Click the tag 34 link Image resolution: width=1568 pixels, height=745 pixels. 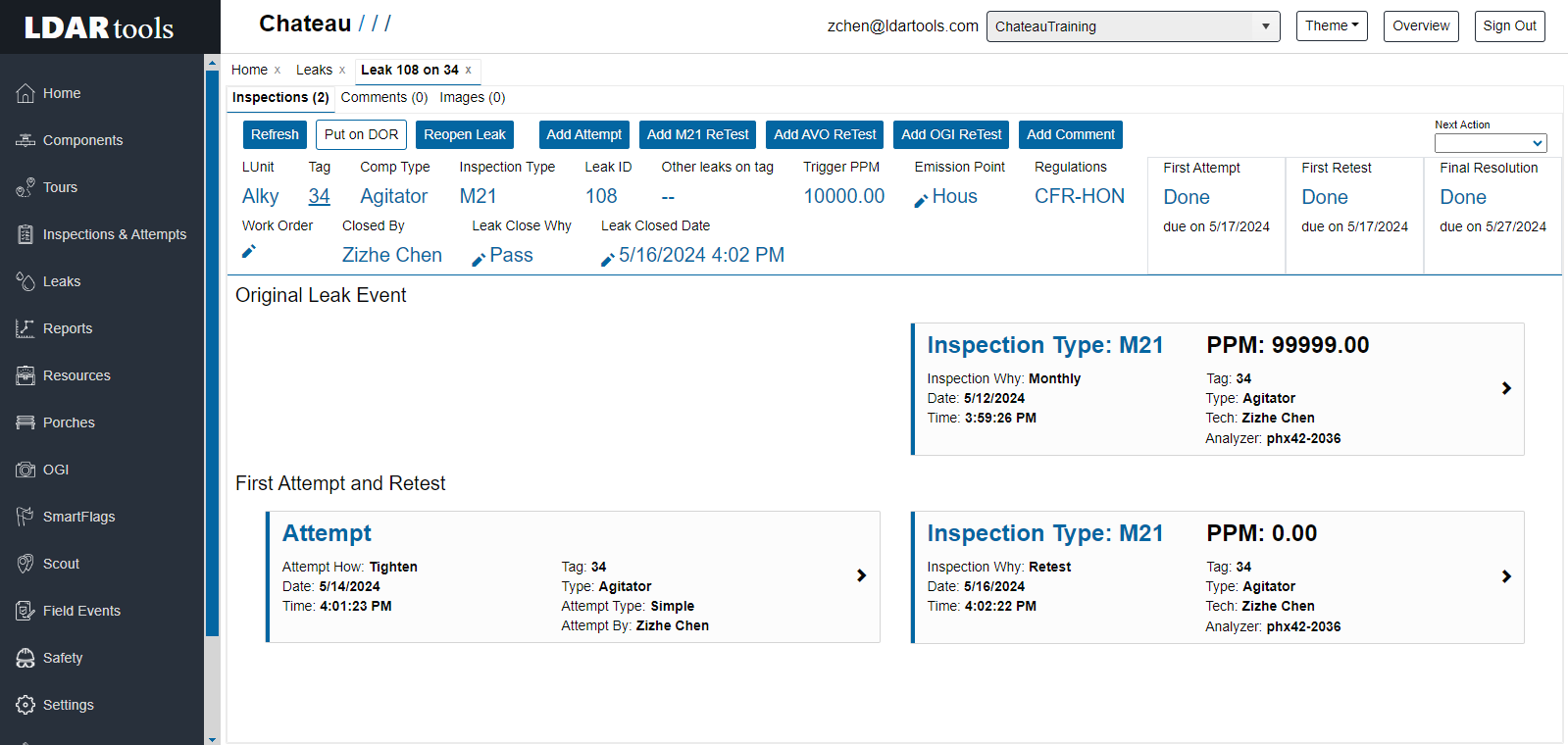click(319, 196)
